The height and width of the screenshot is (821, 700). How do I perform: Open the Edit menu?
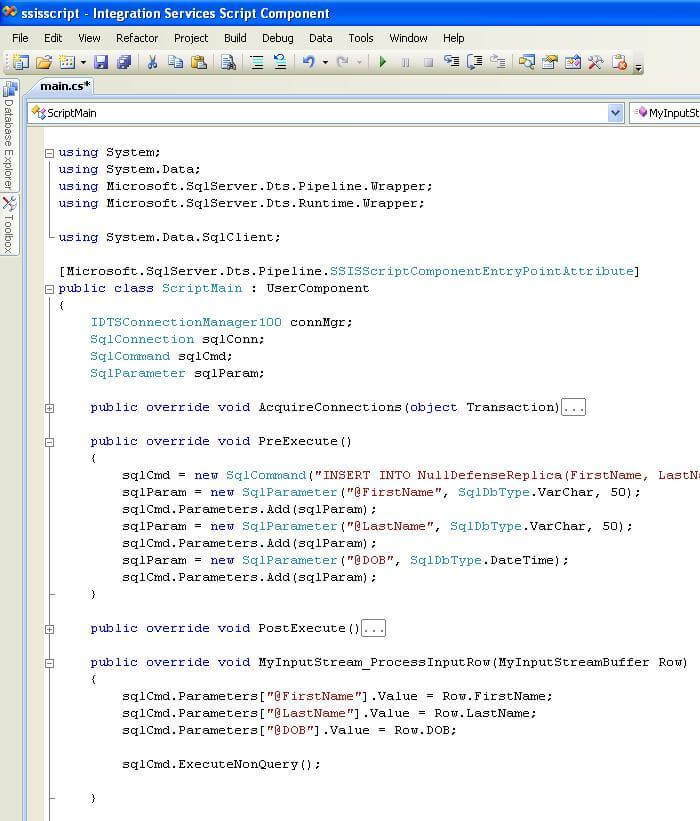[x=53, y=38]
